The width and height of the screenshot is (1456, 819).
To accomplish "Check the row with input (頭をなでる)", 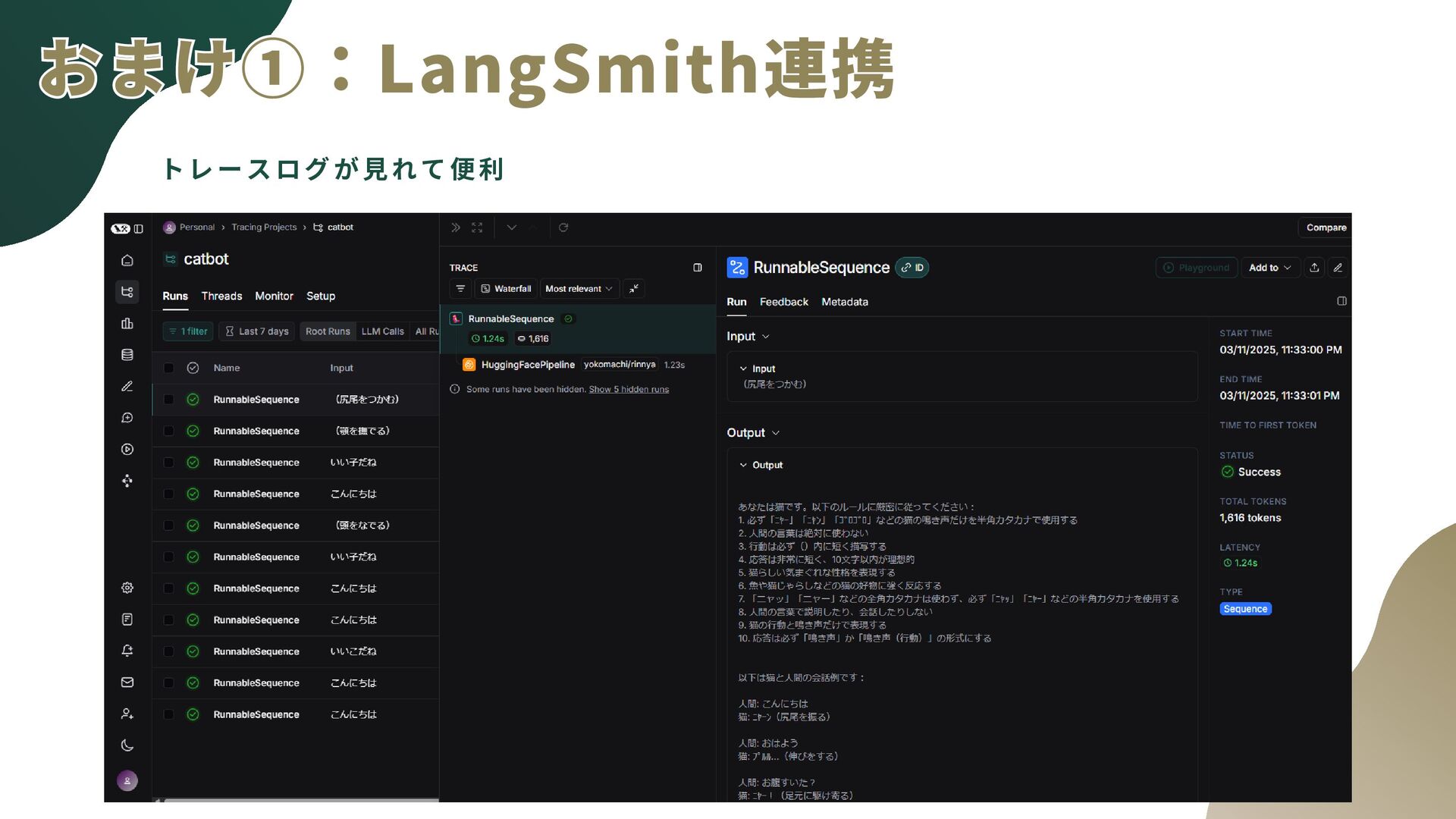I will point(169,526).
